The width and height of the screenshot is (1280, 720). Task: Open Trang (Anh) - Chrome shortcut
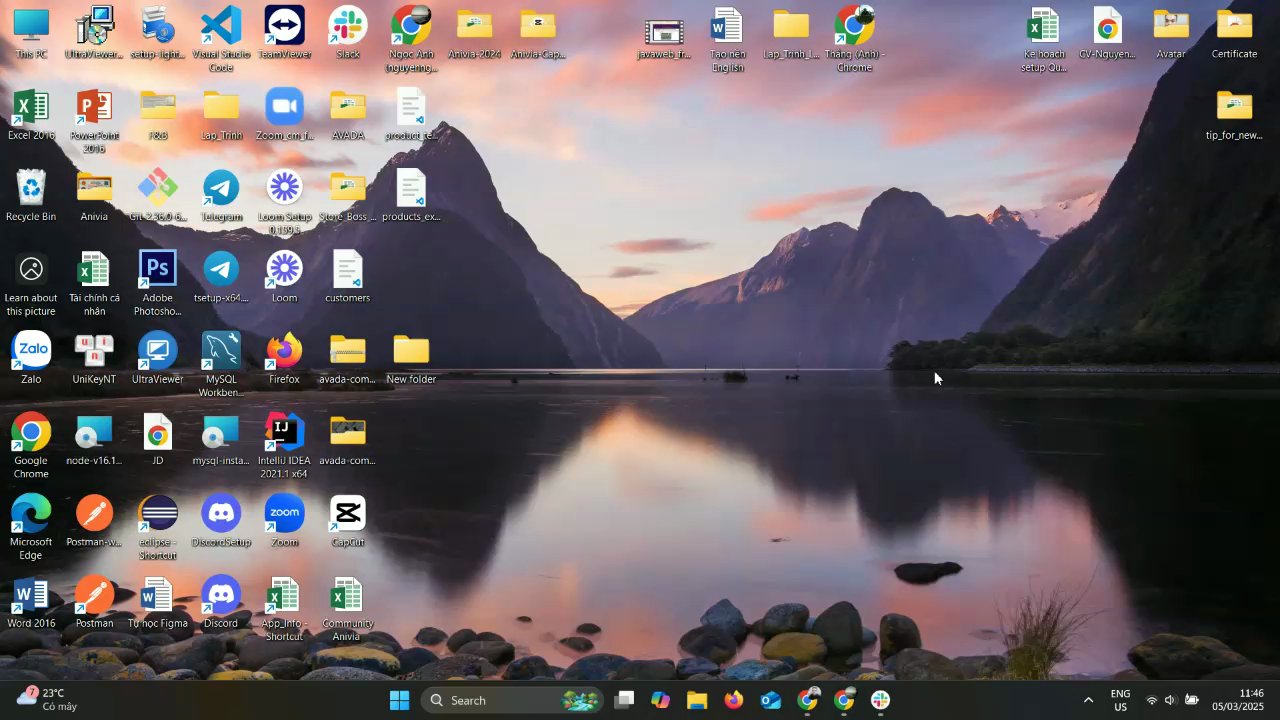tap(854, 39)
